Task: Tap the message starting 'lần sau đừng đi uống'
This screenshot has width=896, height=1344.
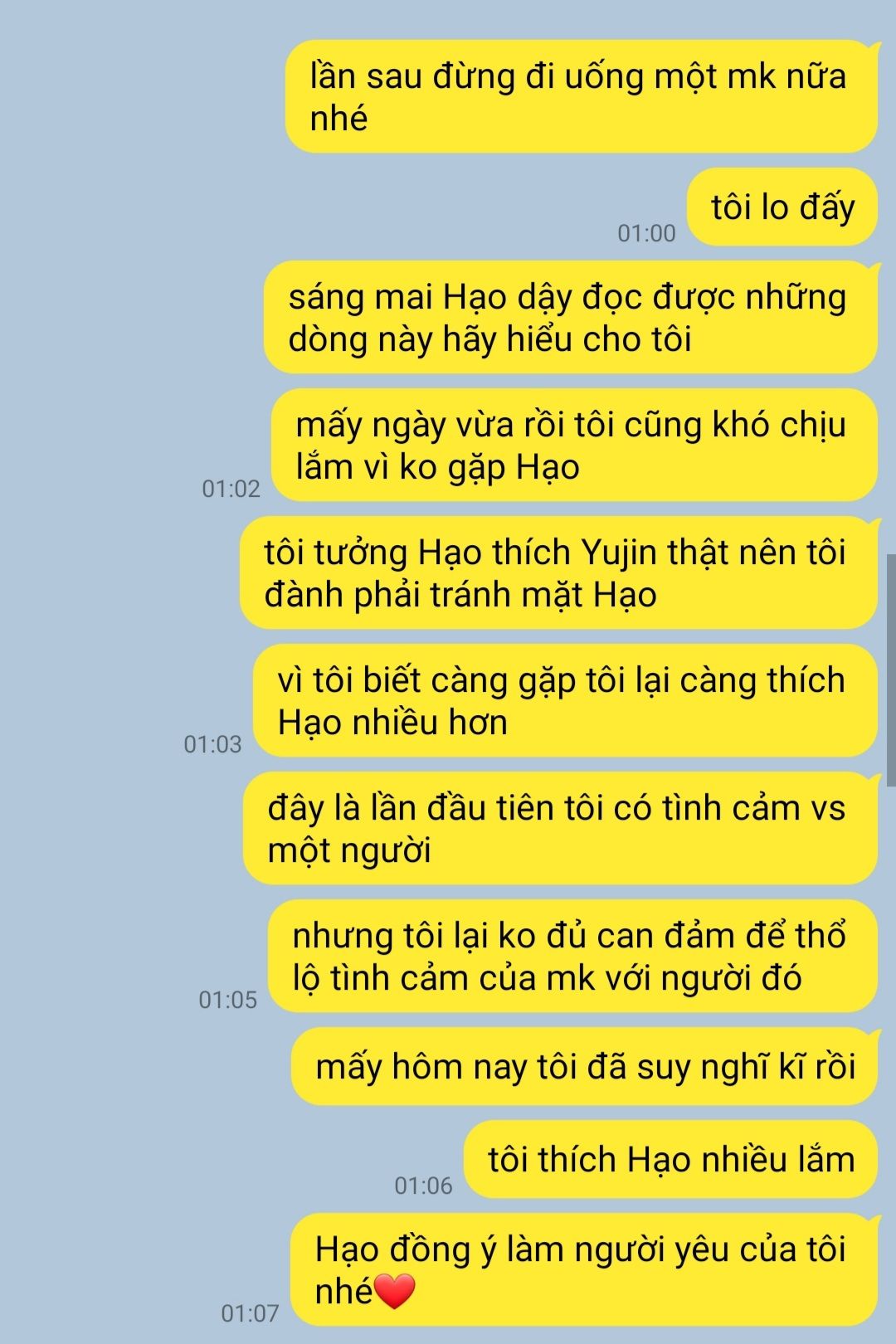Action: pyautogui.click(x=582, y=96)
